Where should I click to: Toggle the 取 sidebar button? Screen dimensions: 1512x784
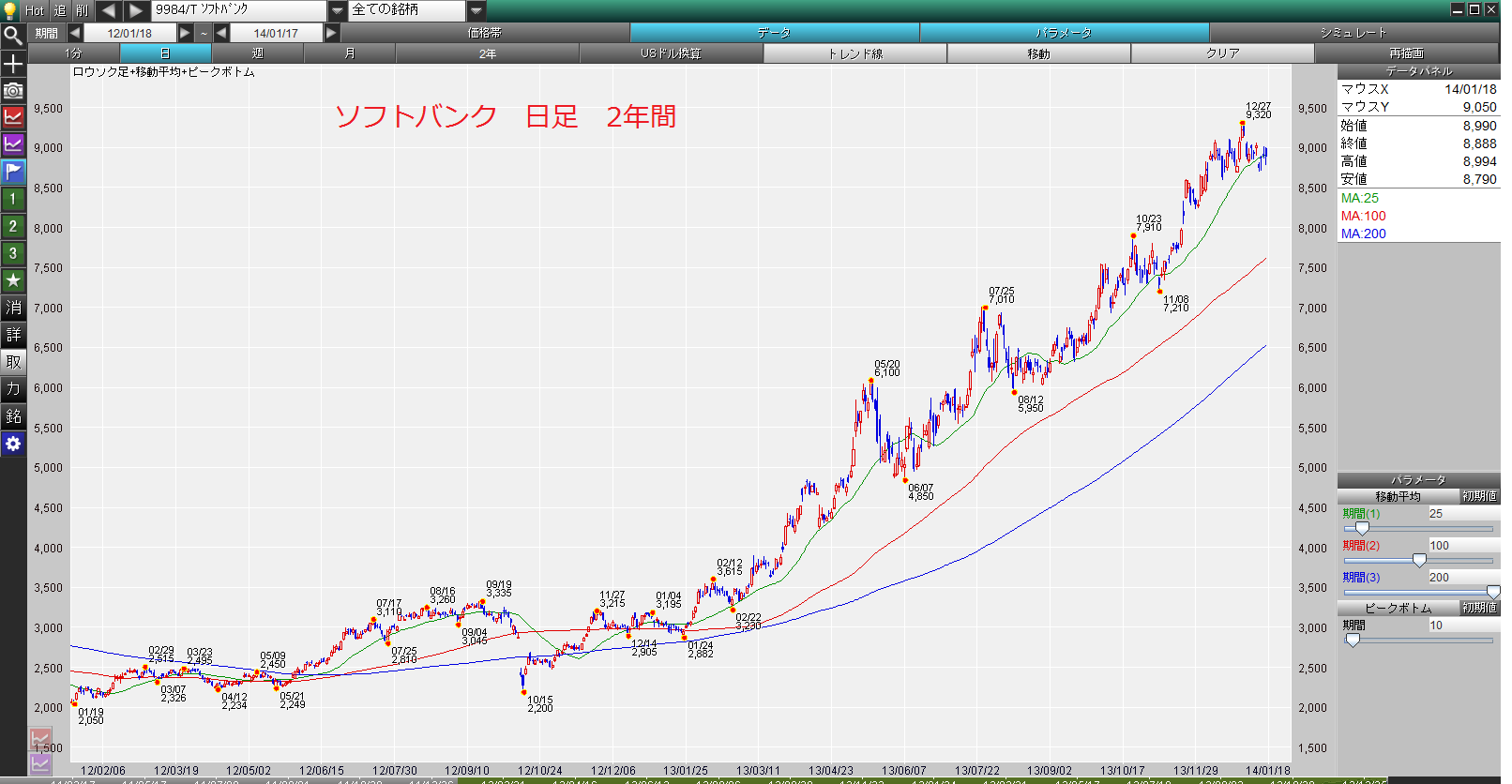13,362
